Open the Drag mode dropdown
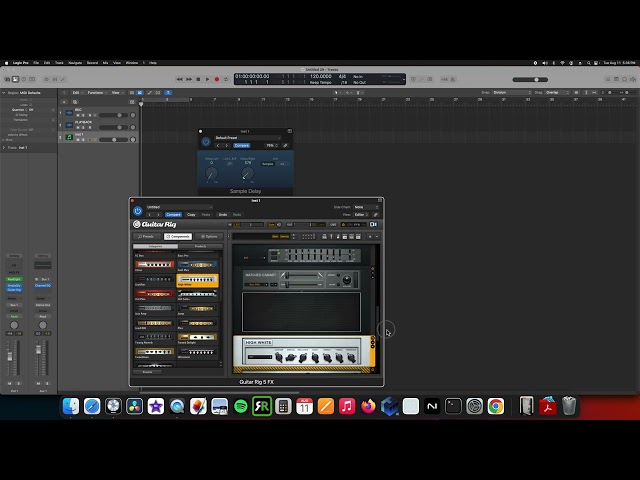This screenshot has height=480, width=640. point(558,93)
